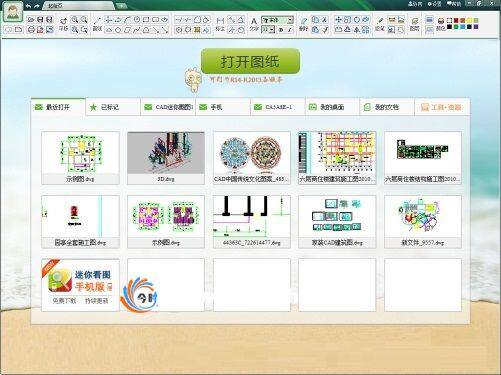Pick the purple color swatch
This screenshot has height=375, width=501.
475,27
